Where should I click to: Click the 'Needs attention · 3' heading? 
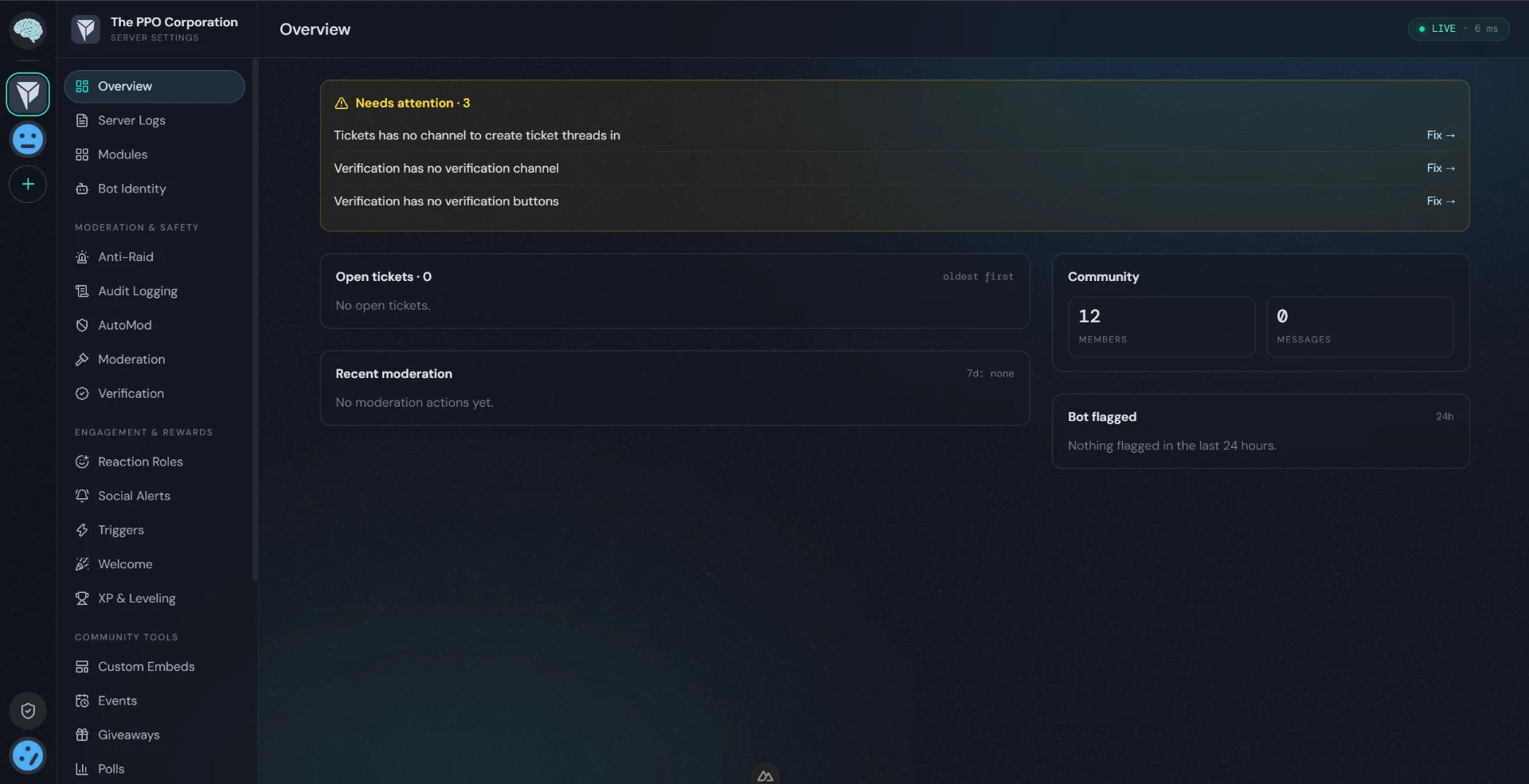pos(413,103)
